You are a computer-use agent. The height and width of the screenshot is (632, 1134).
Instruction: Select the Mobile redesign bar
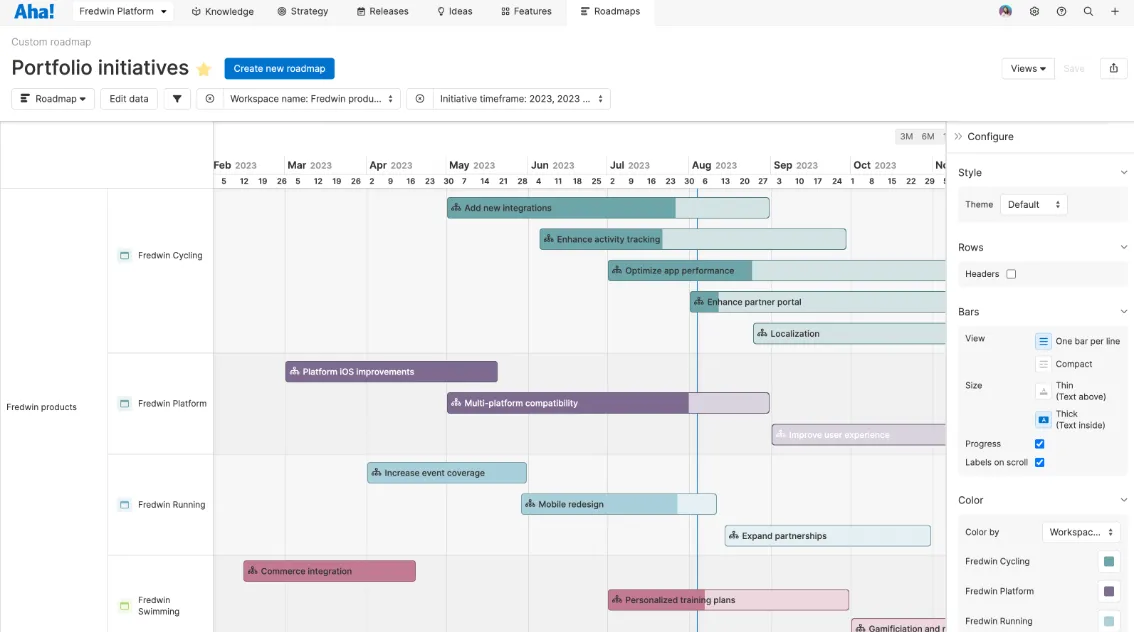coord(619,504)
